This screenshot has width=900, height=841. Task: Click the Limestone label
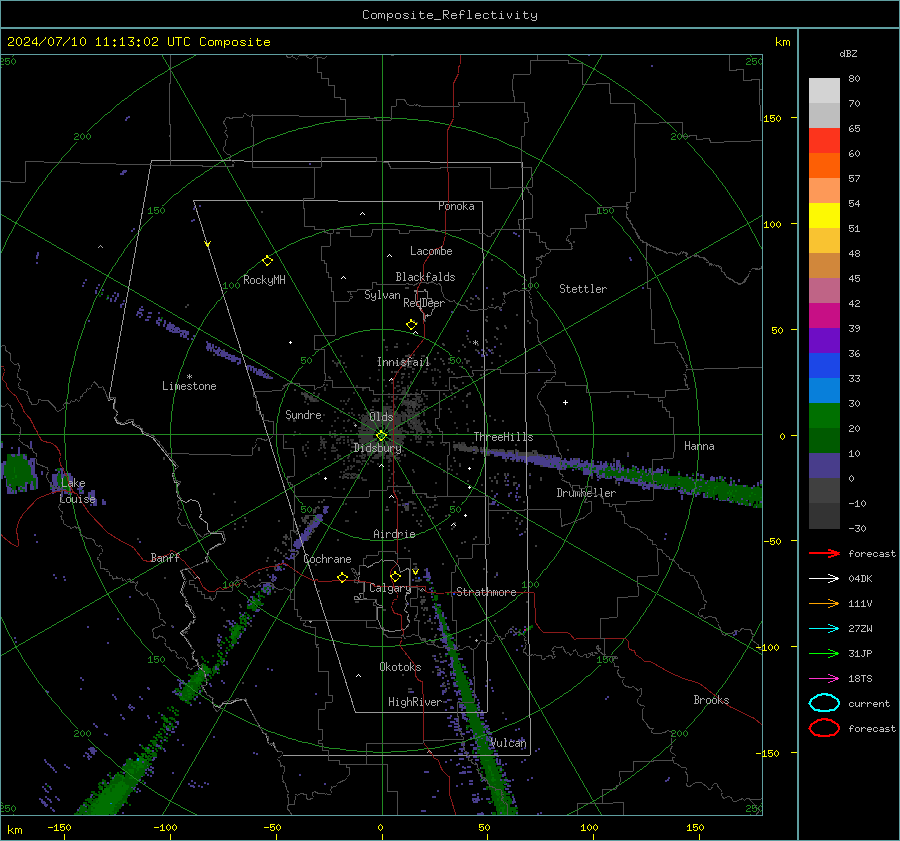tap(189, 386)
